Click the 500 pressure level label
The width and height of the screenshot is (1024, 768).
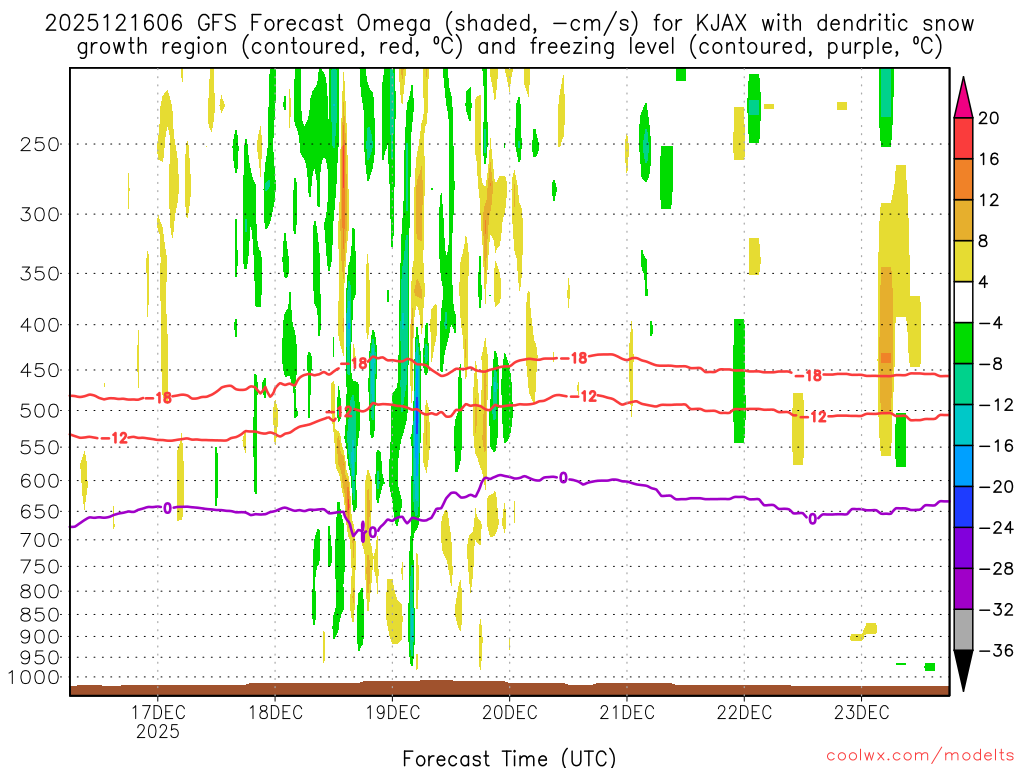tap(40, 411)
